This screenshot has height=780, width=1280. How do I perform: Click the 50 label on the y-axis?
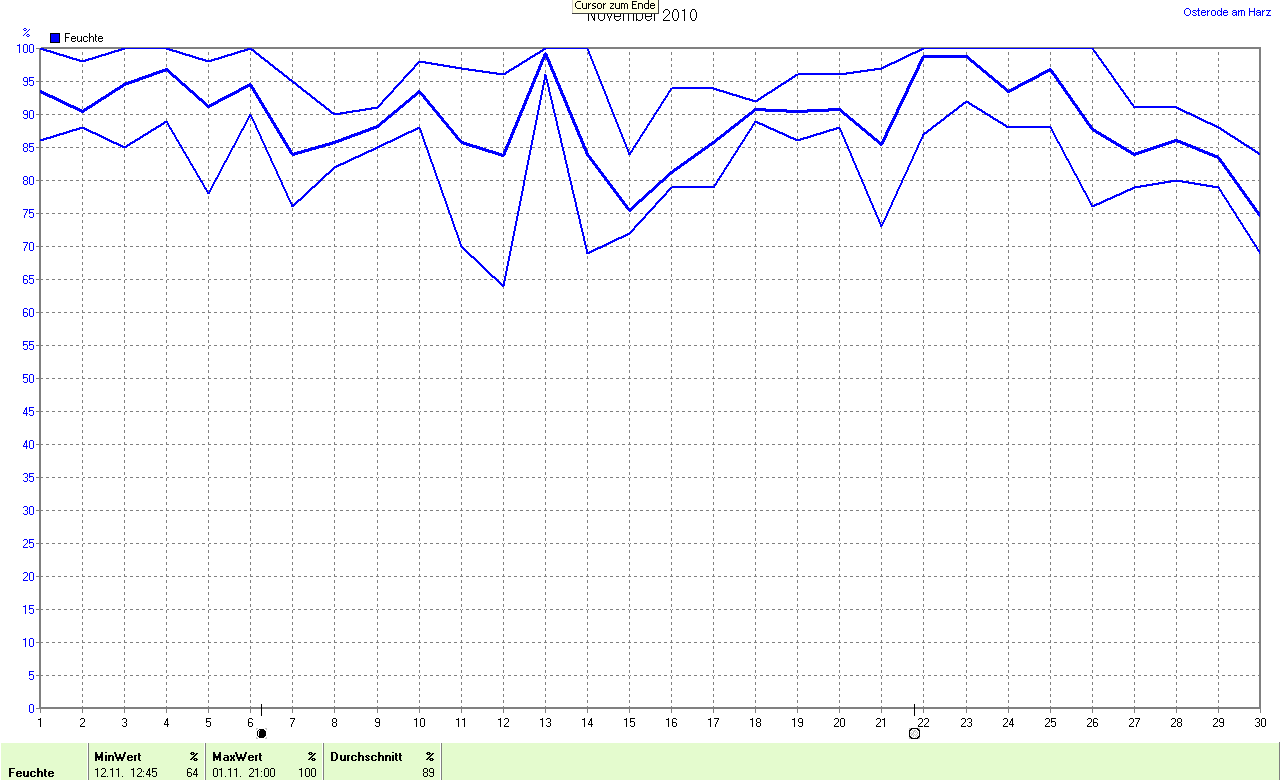tap(30, 378)
